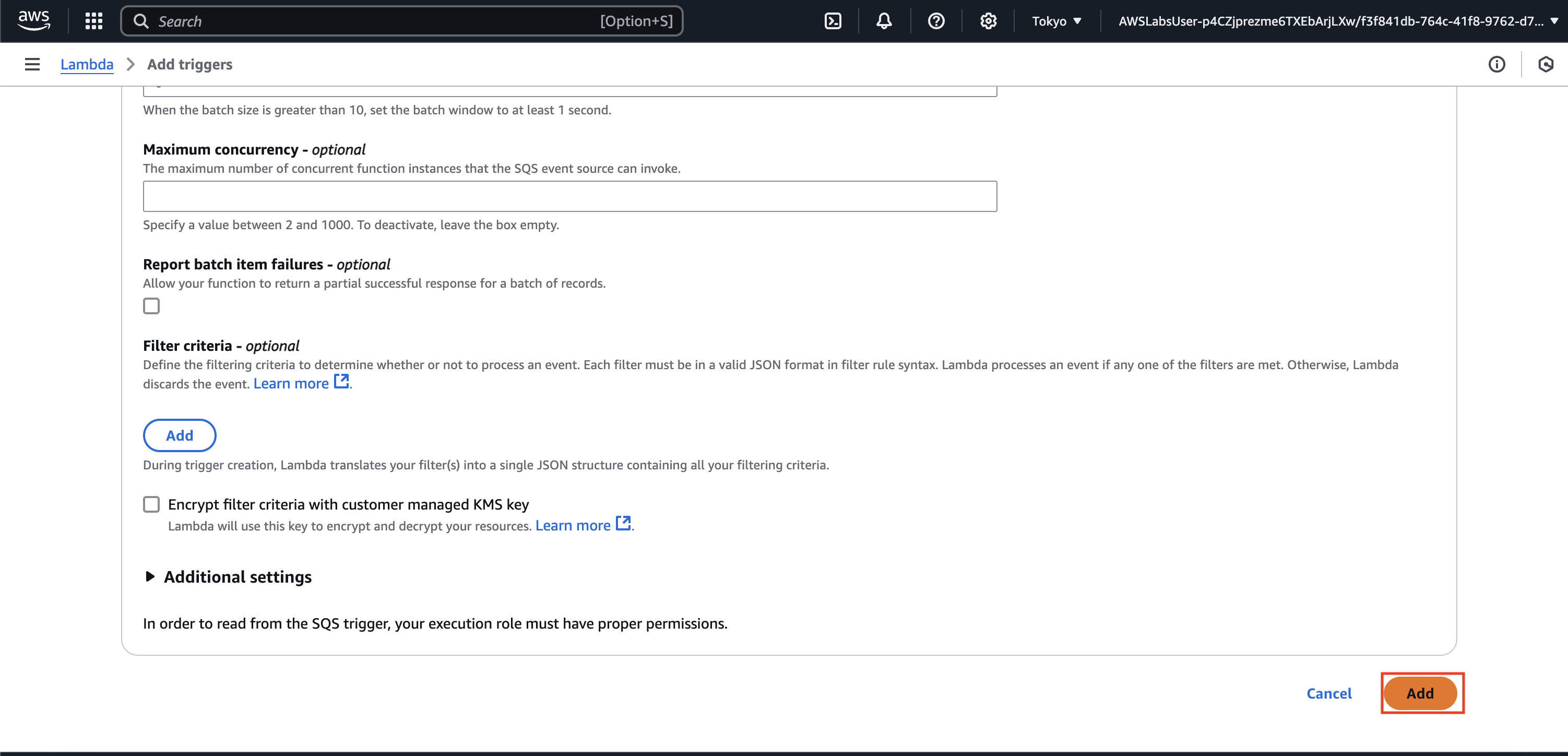This screenshot has height=756, width=1568.
Task: Enable Report batch item failures checkbox
Action: point(151,305)
